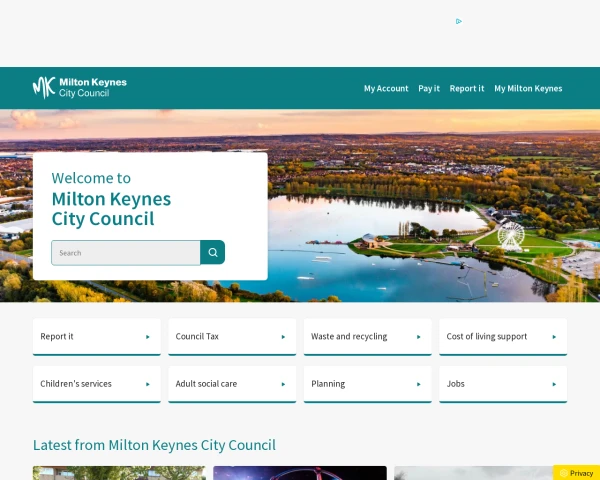Open middle news thumbnail with dark sky
This screenshot has width=600, height=480.
(300, 473)
